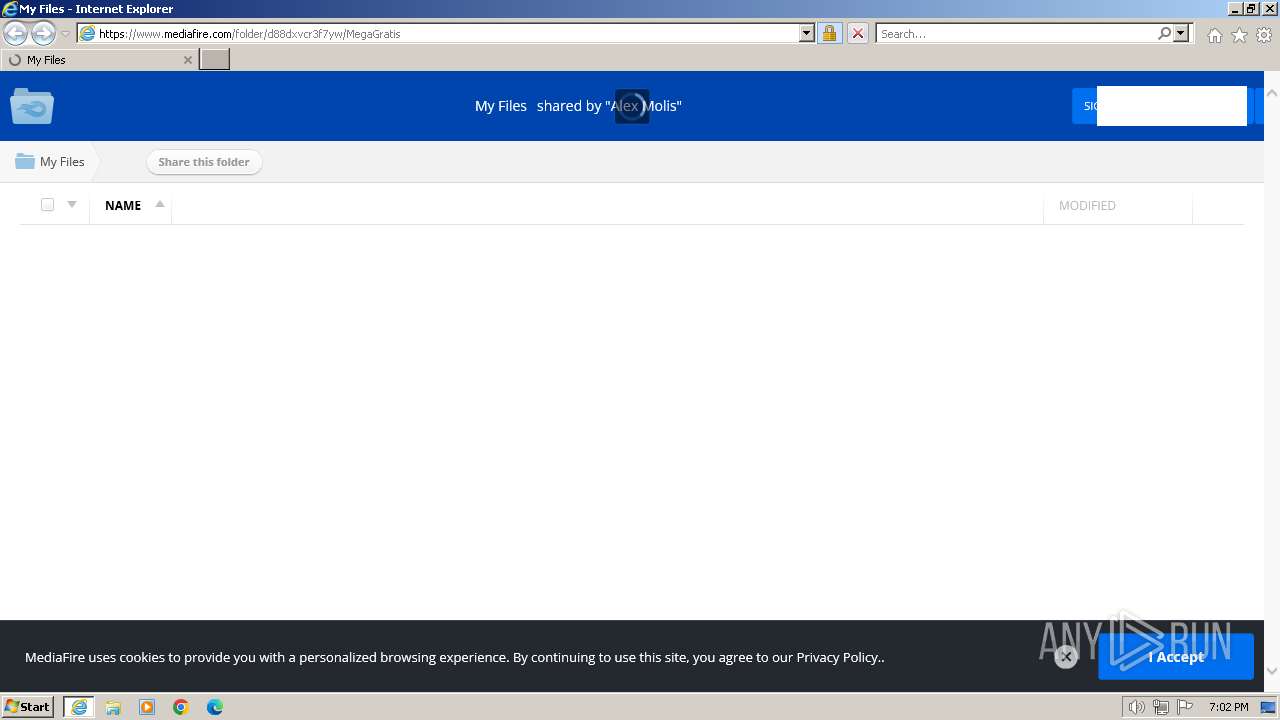
Task: Stop page loading with the X button
Action: point(857,34)
